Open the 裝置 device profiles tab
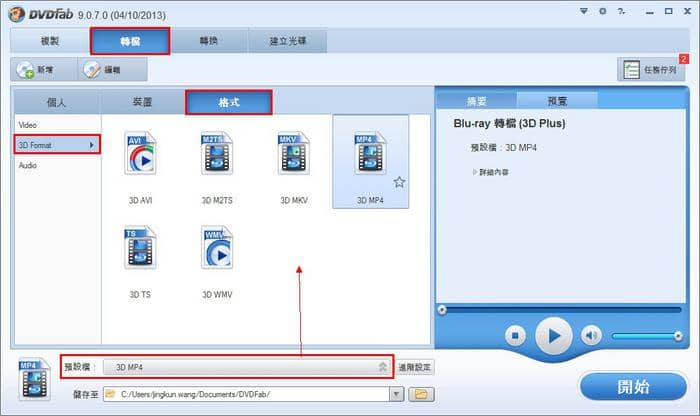 (x=142, y=102)
